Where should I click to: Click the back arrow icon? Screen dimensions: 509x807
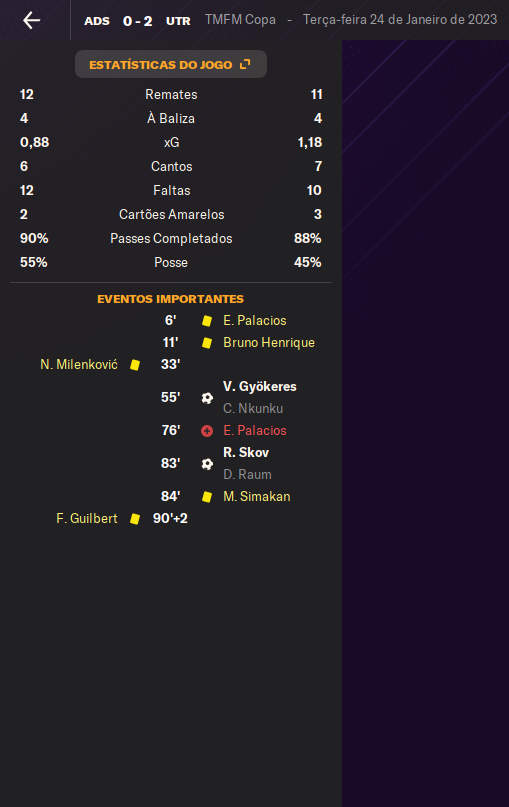pyautogui.click(x=31, y=20)
